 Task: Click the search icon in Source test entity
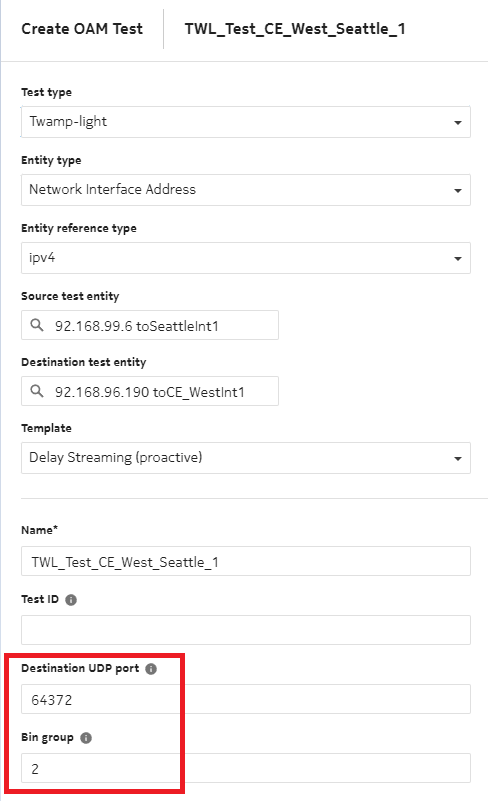point(37,325)
